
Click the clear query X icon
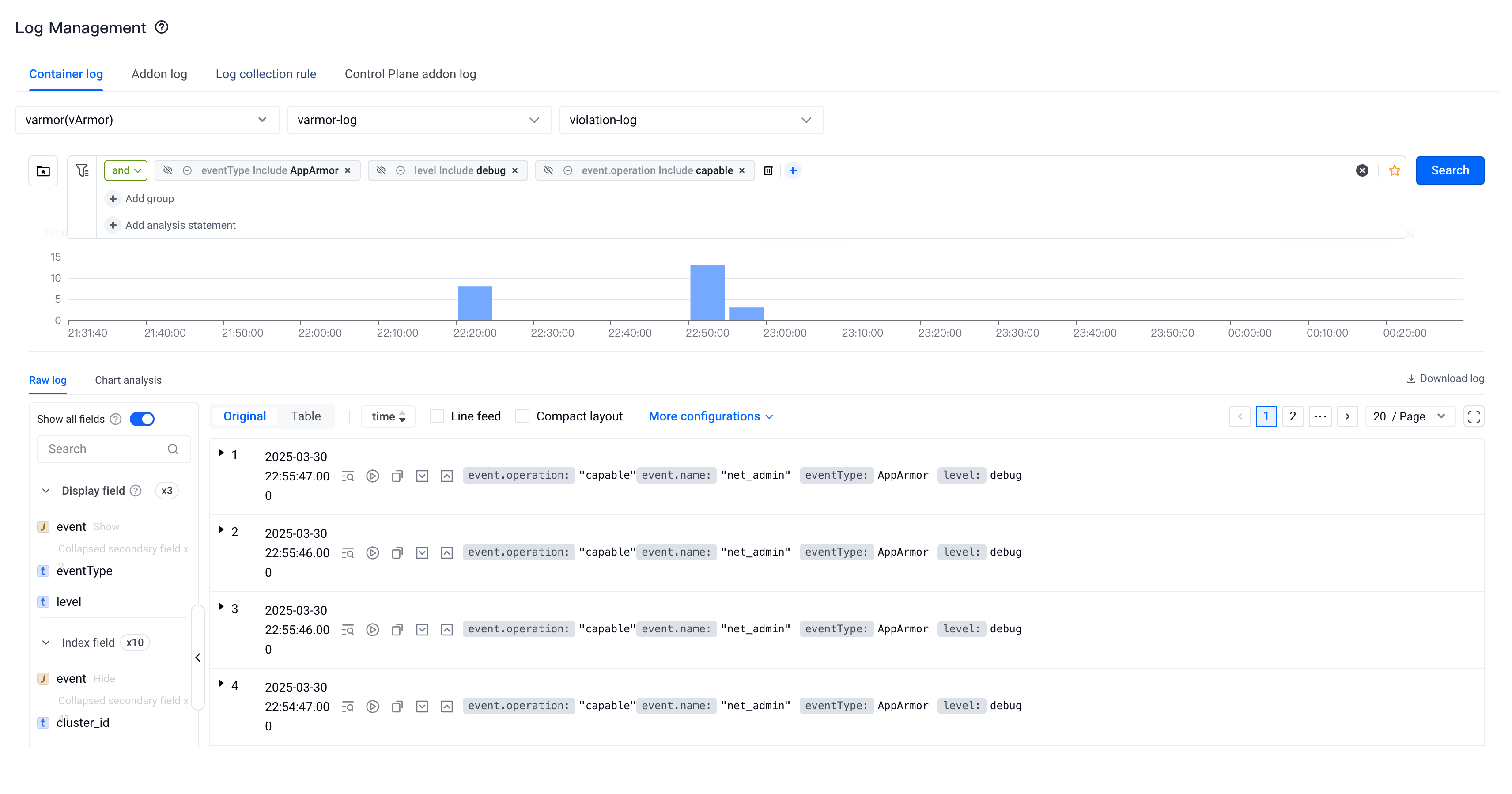coord(1362,170)
